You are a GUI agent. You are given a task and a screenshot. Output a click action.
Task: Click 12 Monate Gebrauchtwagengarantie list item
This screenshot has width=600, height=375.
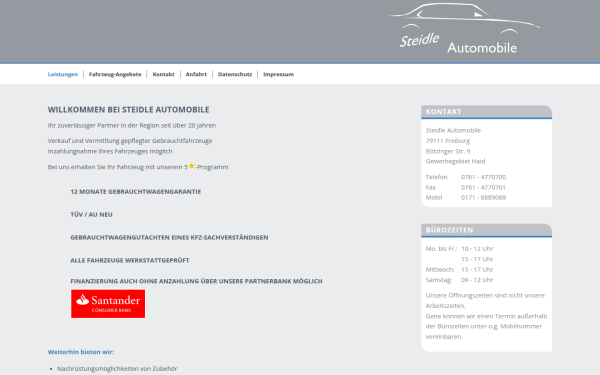click(135, 191)
